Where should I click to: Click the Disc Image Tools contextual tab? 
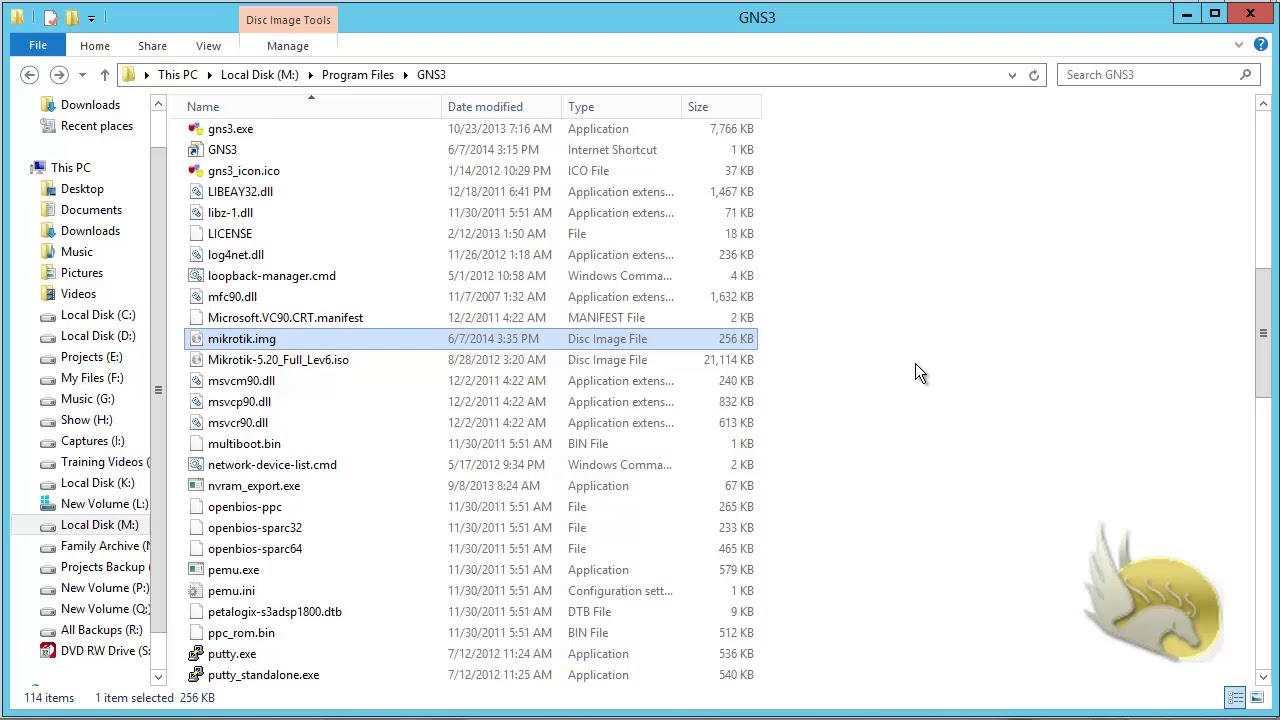[288, 20]
